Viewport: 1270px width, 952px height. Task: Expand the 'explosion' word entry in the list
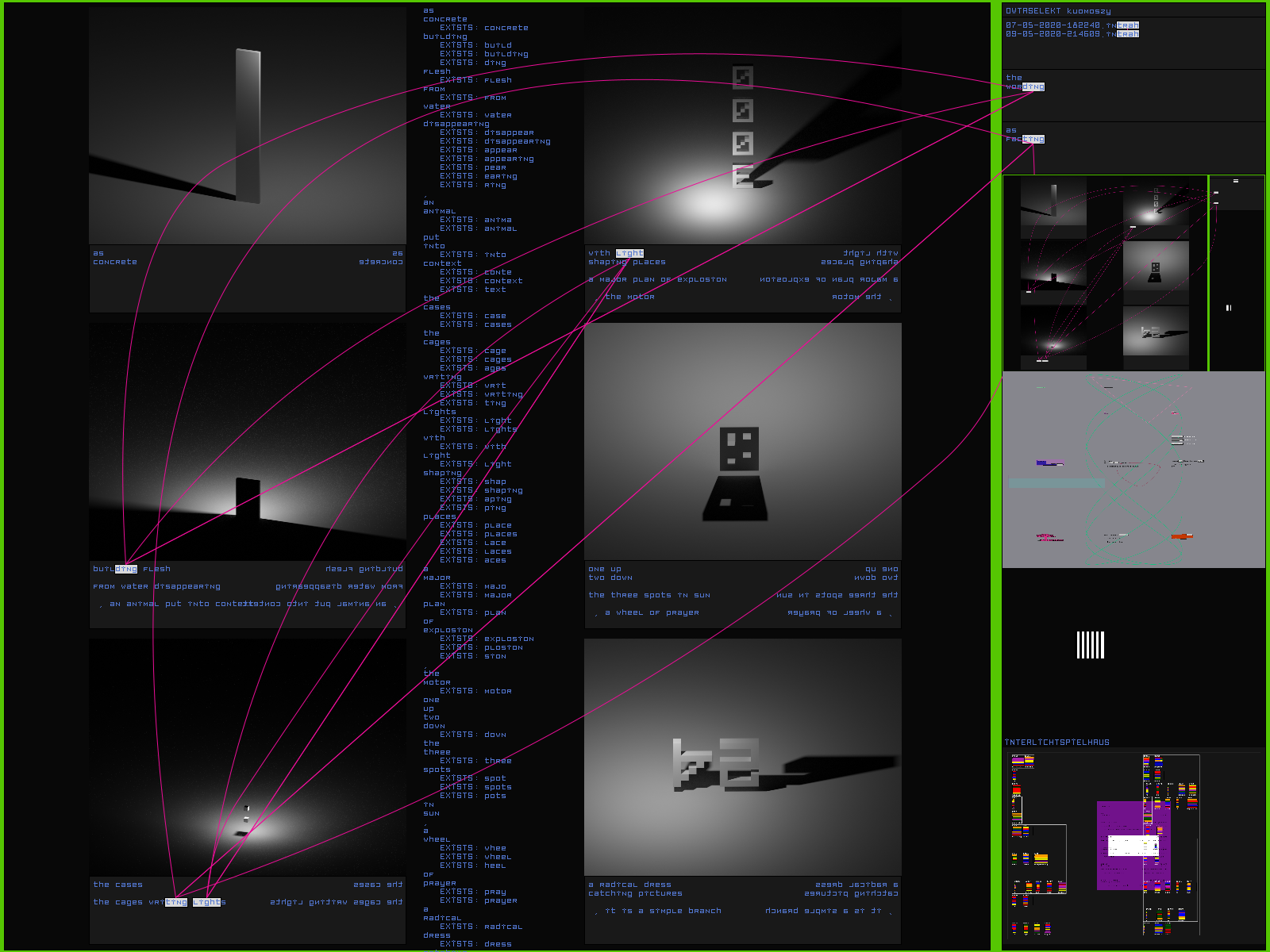[448, 630]
